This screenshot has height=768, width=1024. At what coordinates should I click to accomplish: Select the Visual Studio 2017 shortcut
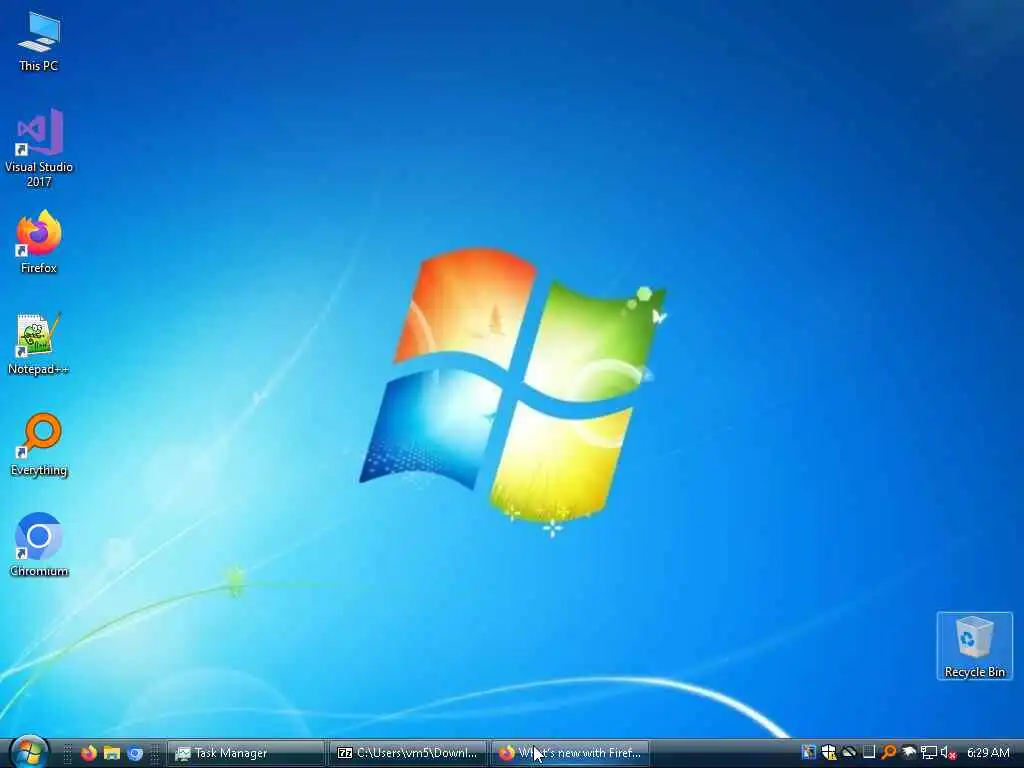pos(39,148)
